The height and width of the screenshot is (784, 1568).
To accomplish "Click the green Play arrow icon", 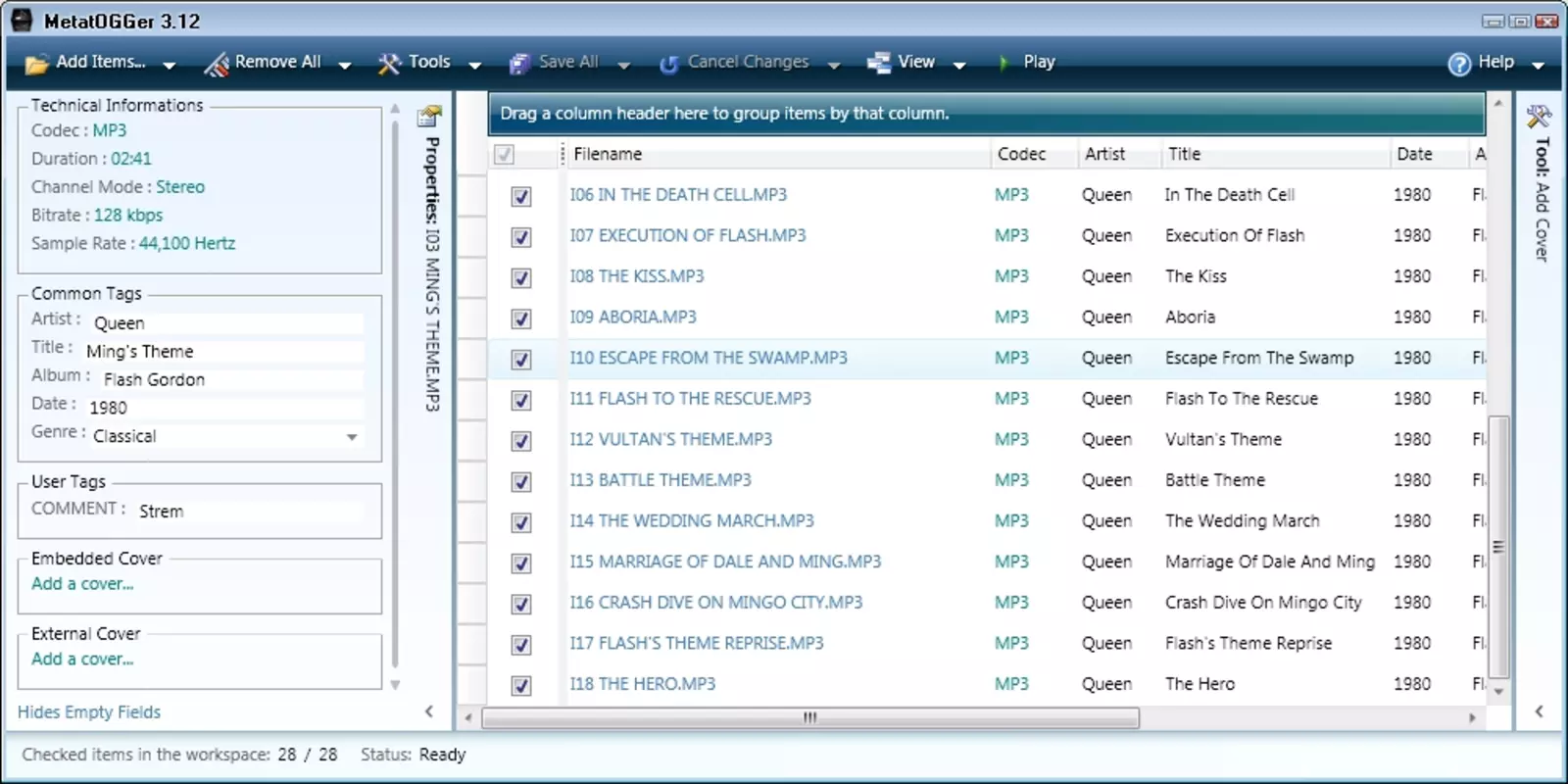I will point(1004,63).
